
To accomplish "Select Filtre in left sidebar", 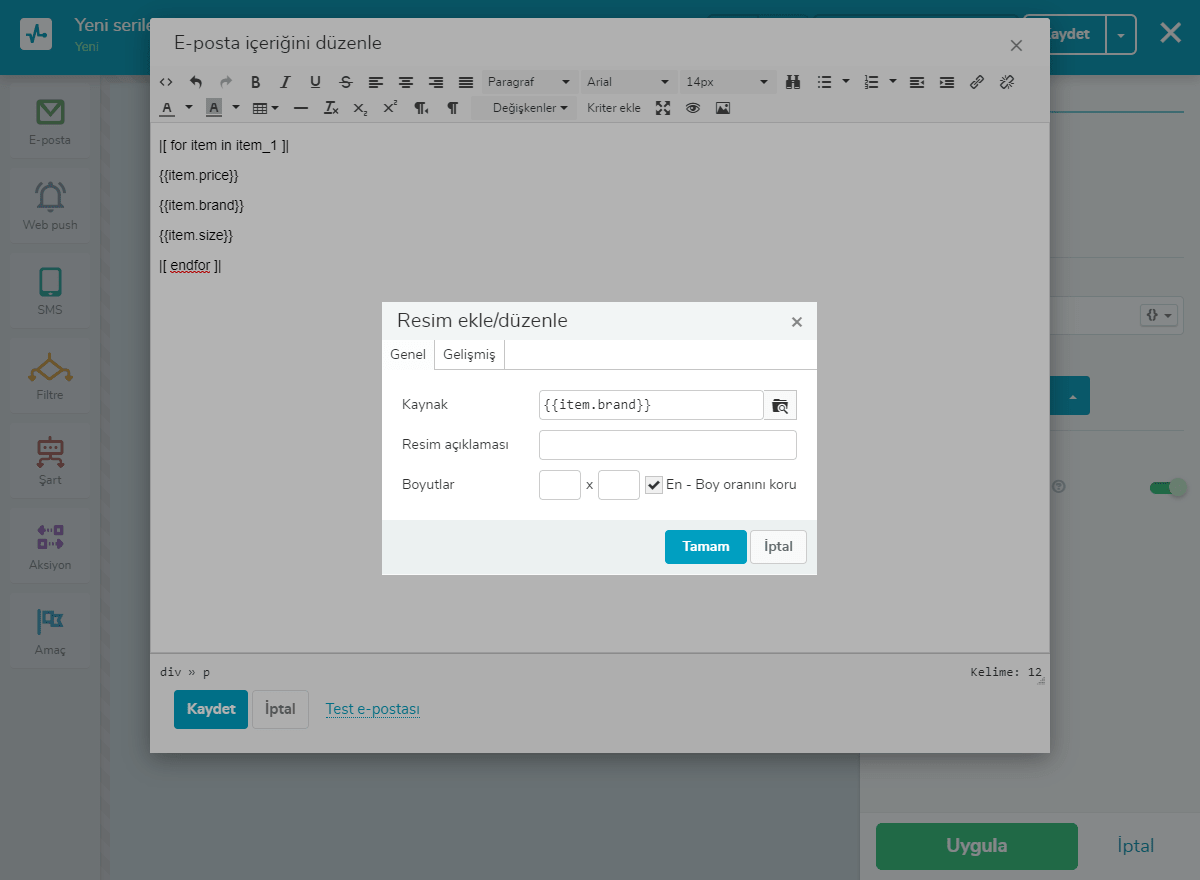I will click(x=50, y=377).
